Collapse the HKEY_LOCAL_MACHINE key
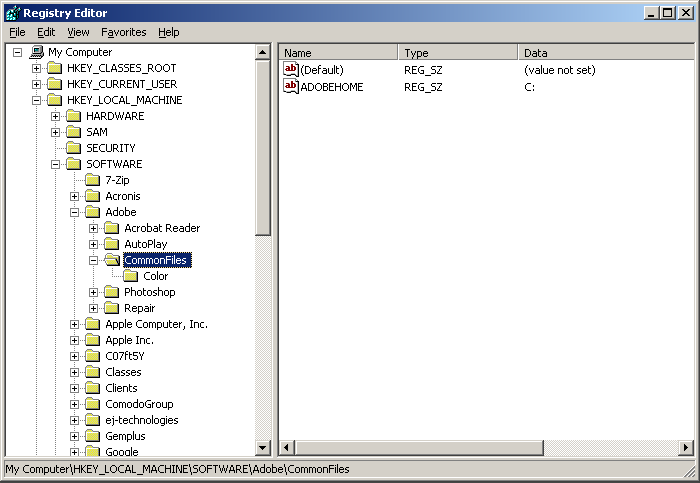700x483 pixels. [x=37, y=100]
